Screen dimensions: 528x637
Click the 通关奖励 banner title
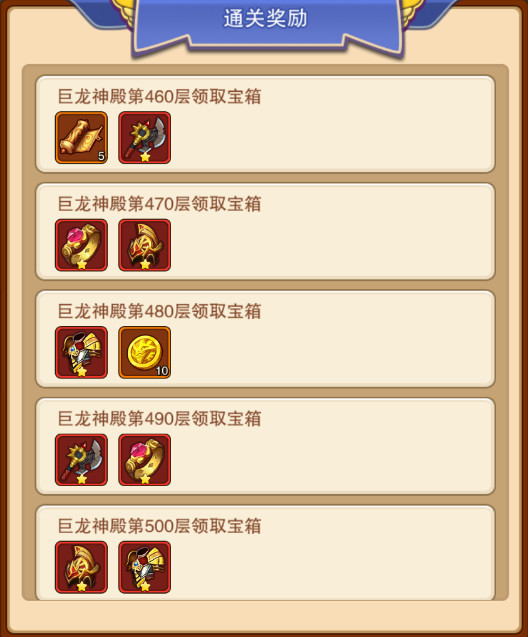(266, 18)
